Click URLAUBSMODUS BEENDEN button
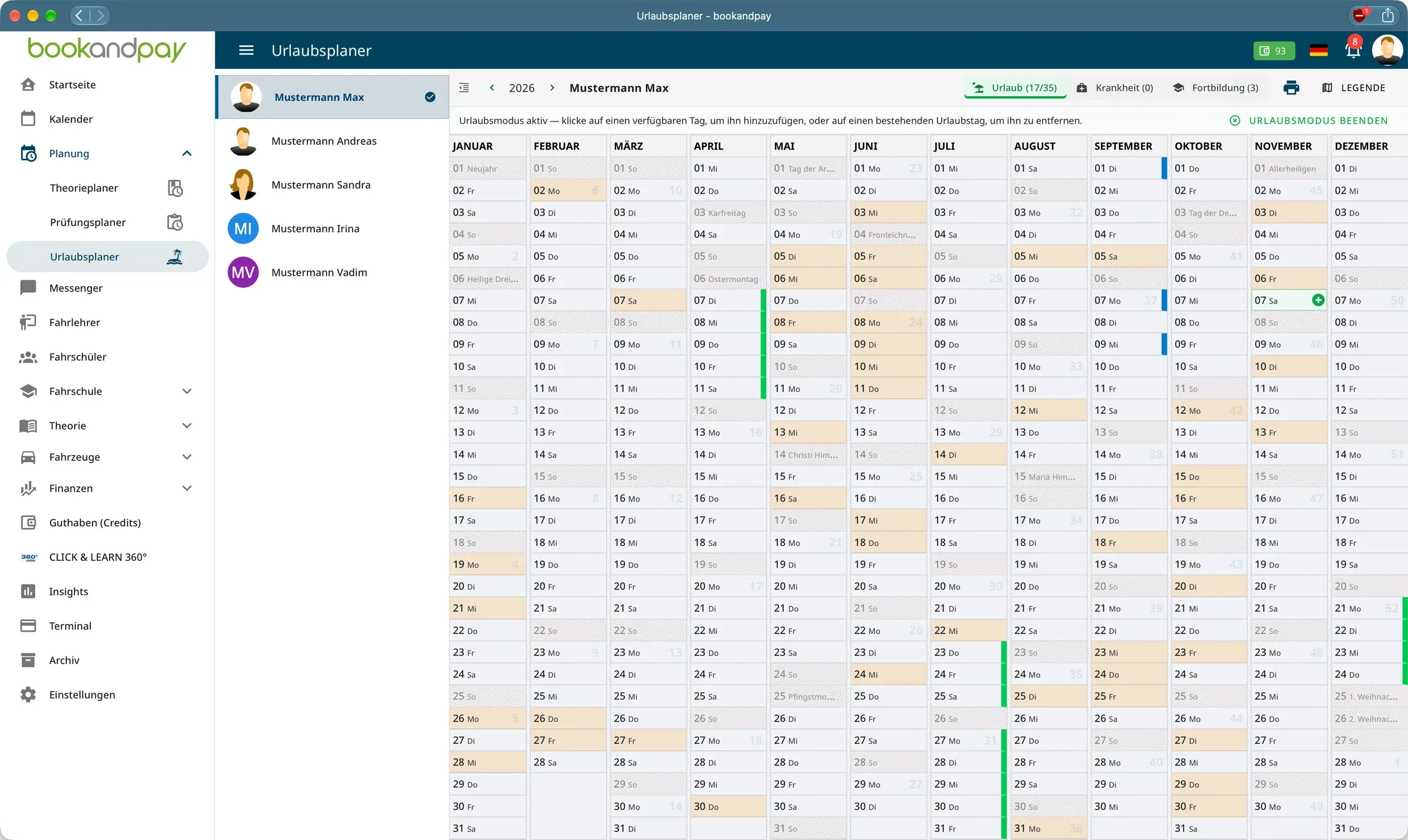 (x=1309, y=121)
